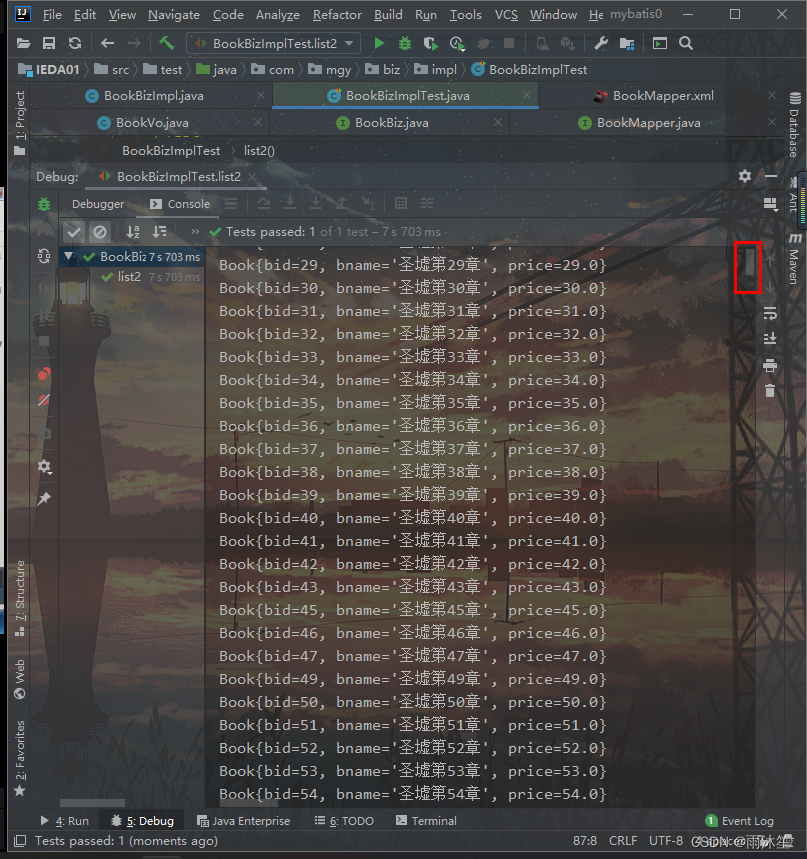Switch to BookBiz.java editor tab
807x859 pixels.
click(391, 123)
